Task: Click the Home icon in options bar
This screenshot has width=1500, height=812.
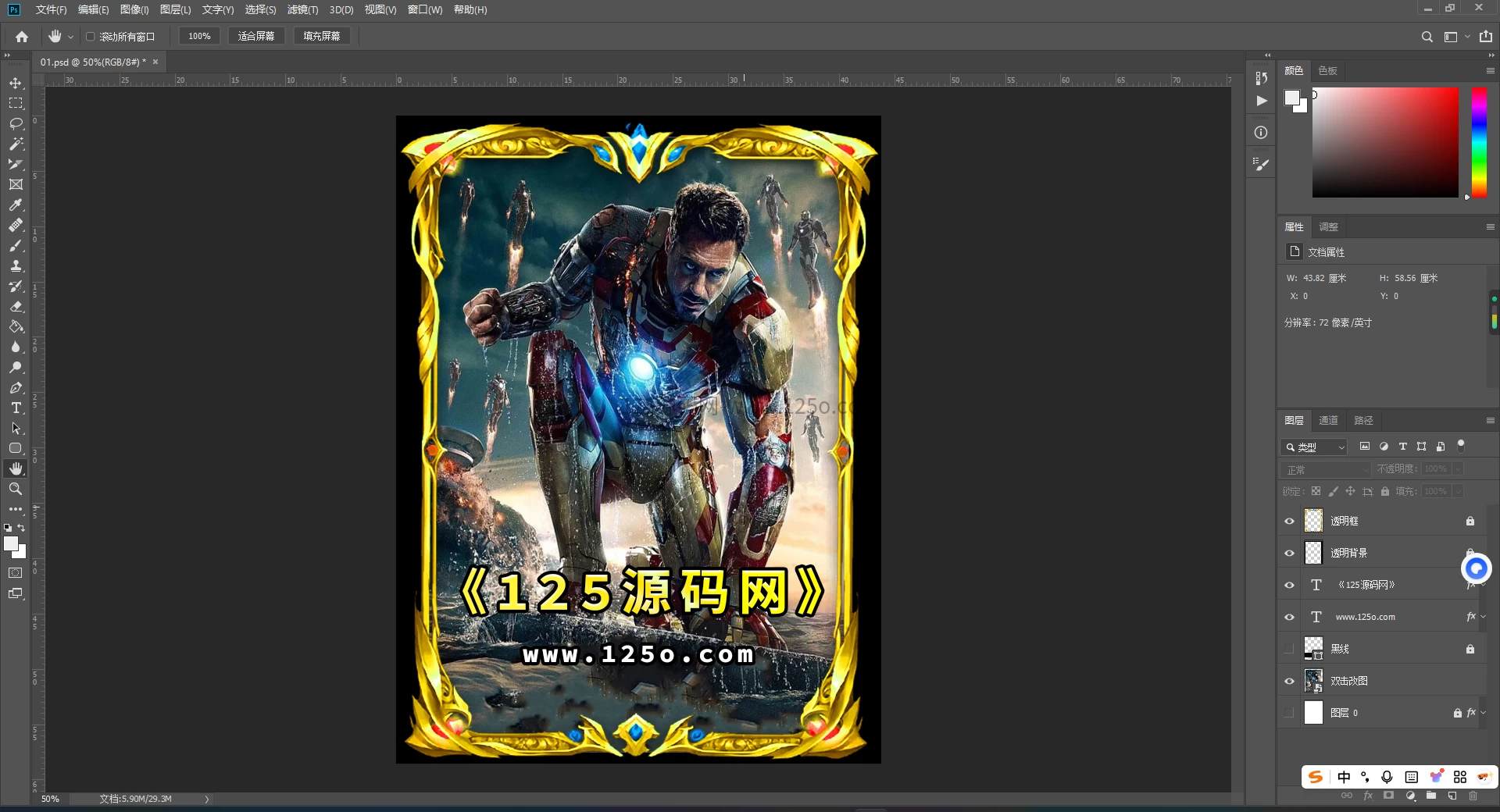Action: coord(22,37)
